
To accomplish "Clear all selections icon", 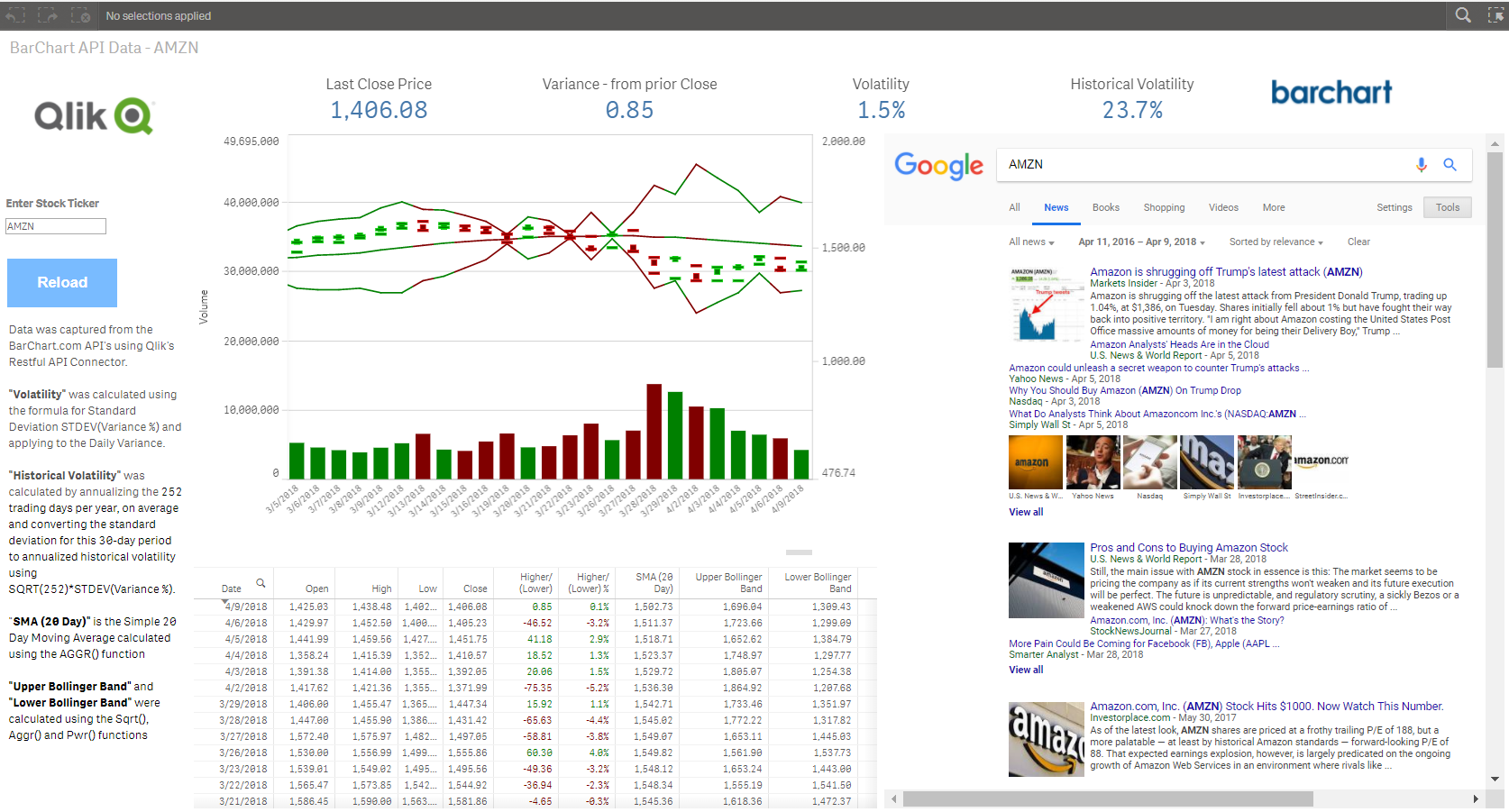I will pyautogui.click(x=80, y=15).
